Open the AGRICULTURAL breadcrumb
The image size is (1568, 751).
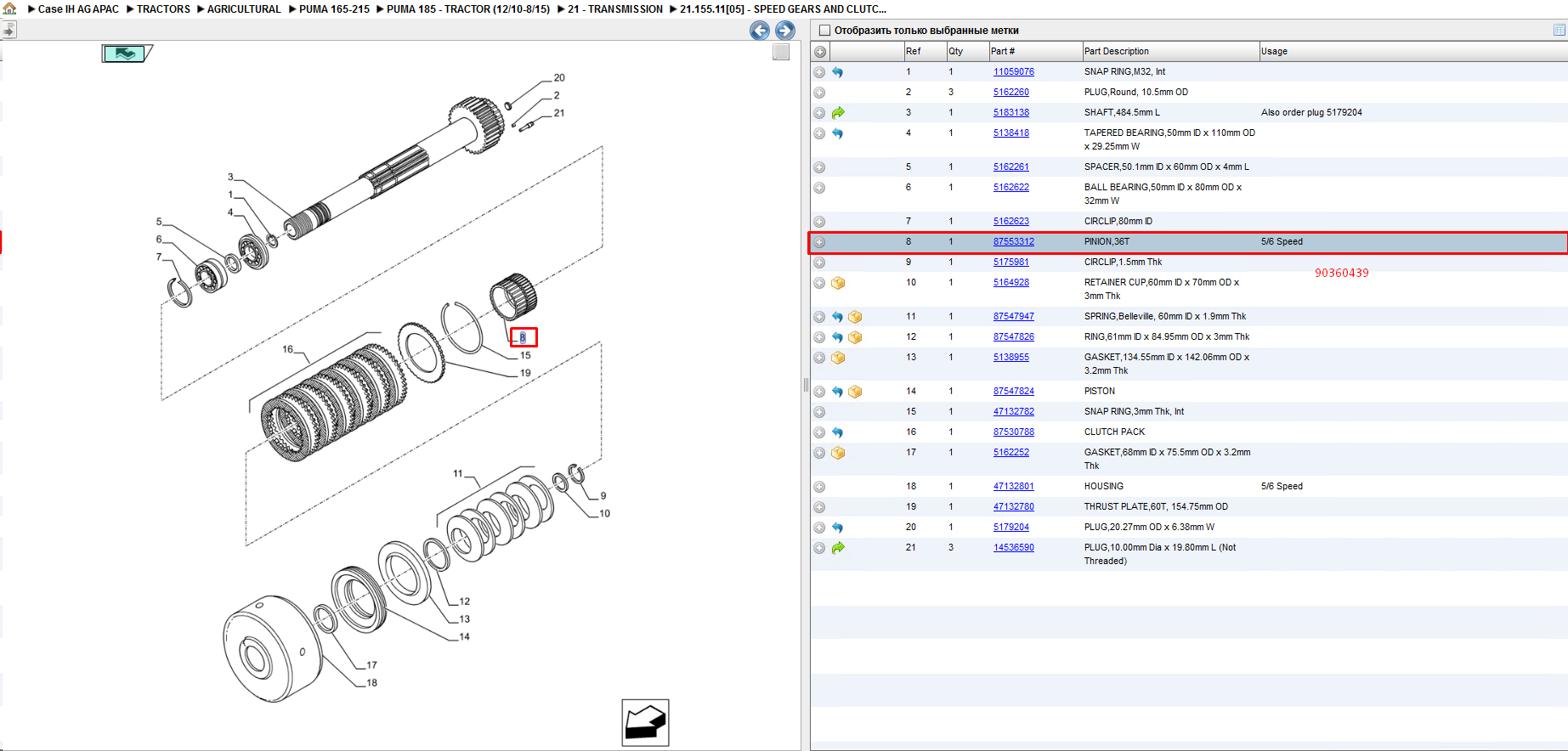244,9
